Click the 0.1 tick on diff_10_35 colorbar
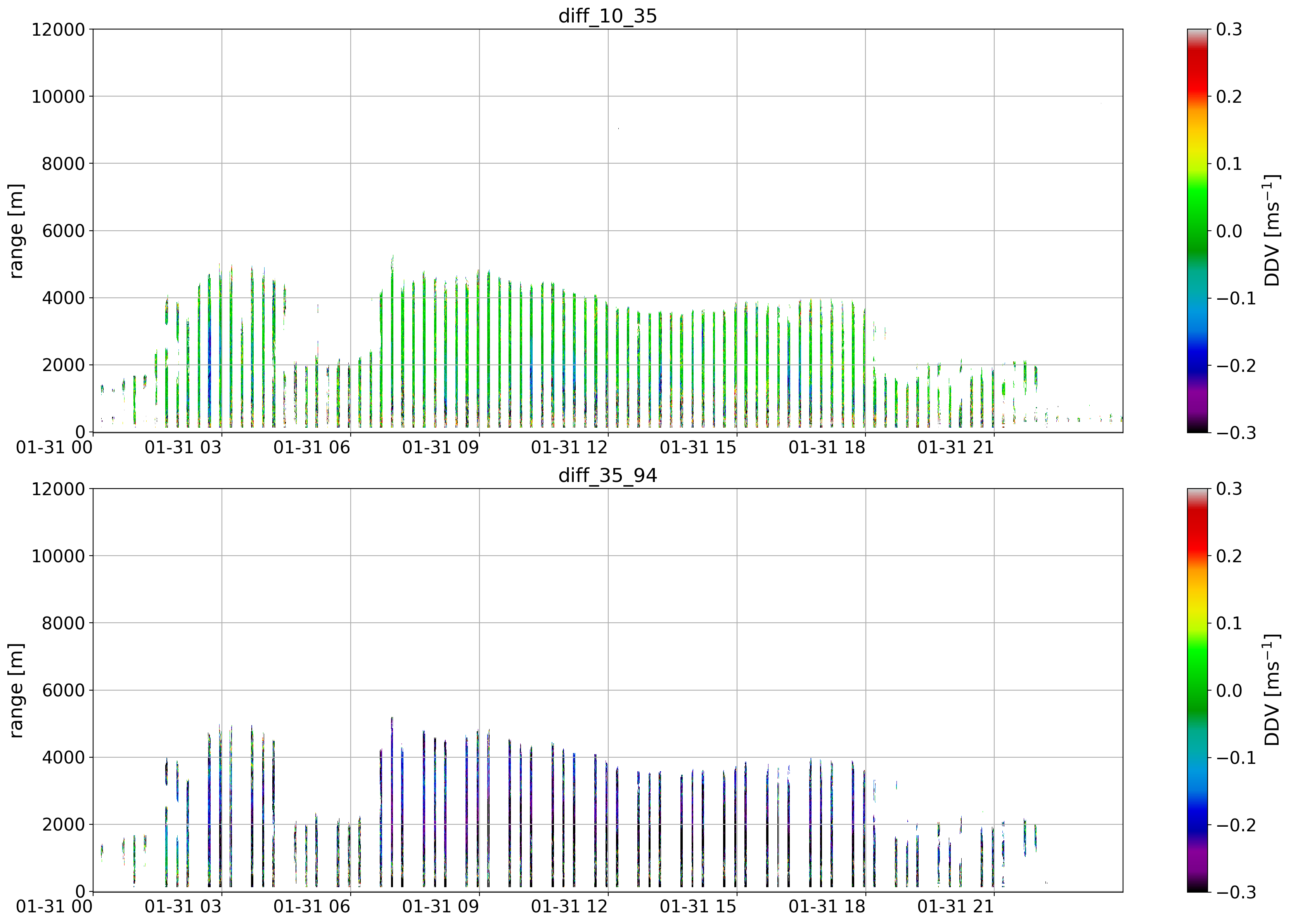Screen dimensions: 1291x924 click(1230, 164)
